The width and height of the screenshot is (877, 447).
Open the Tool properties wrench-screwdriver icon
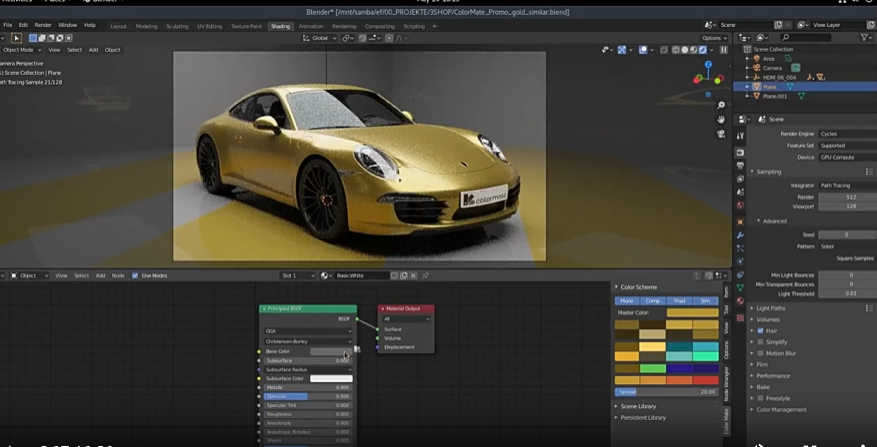point(740,136)
